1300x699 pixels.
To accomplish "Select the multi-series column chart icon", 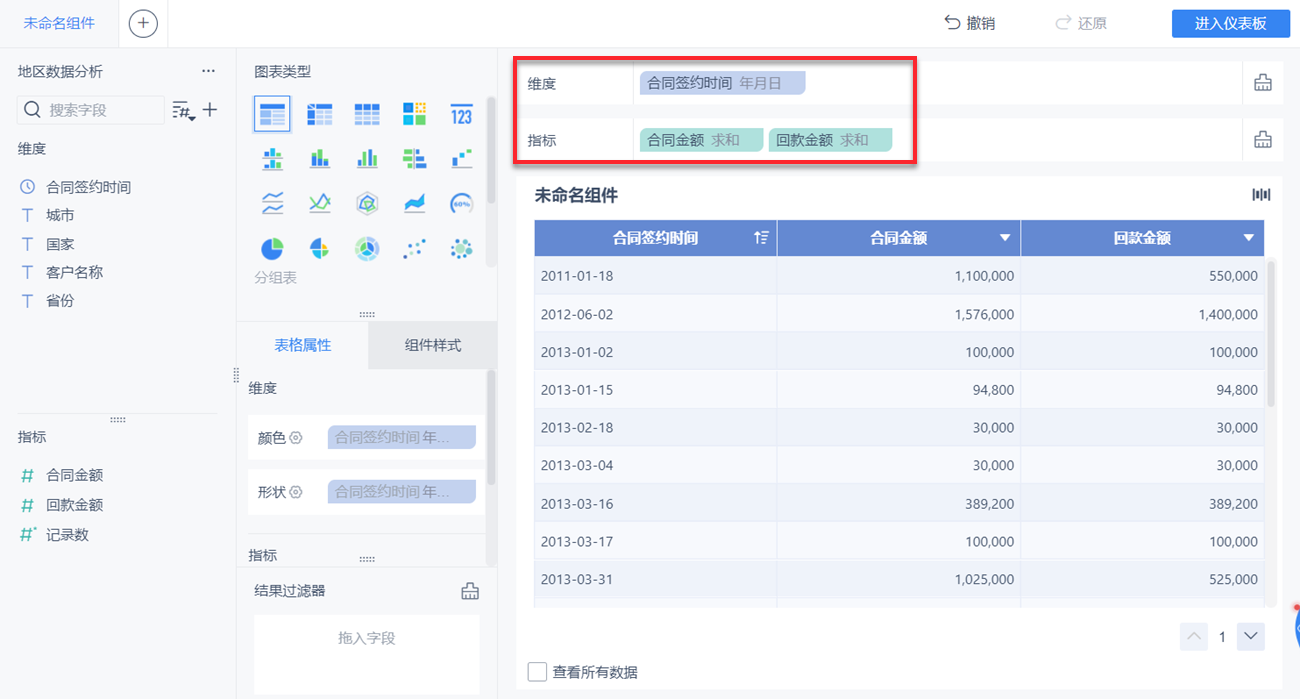I will click(x=367, y=158).
